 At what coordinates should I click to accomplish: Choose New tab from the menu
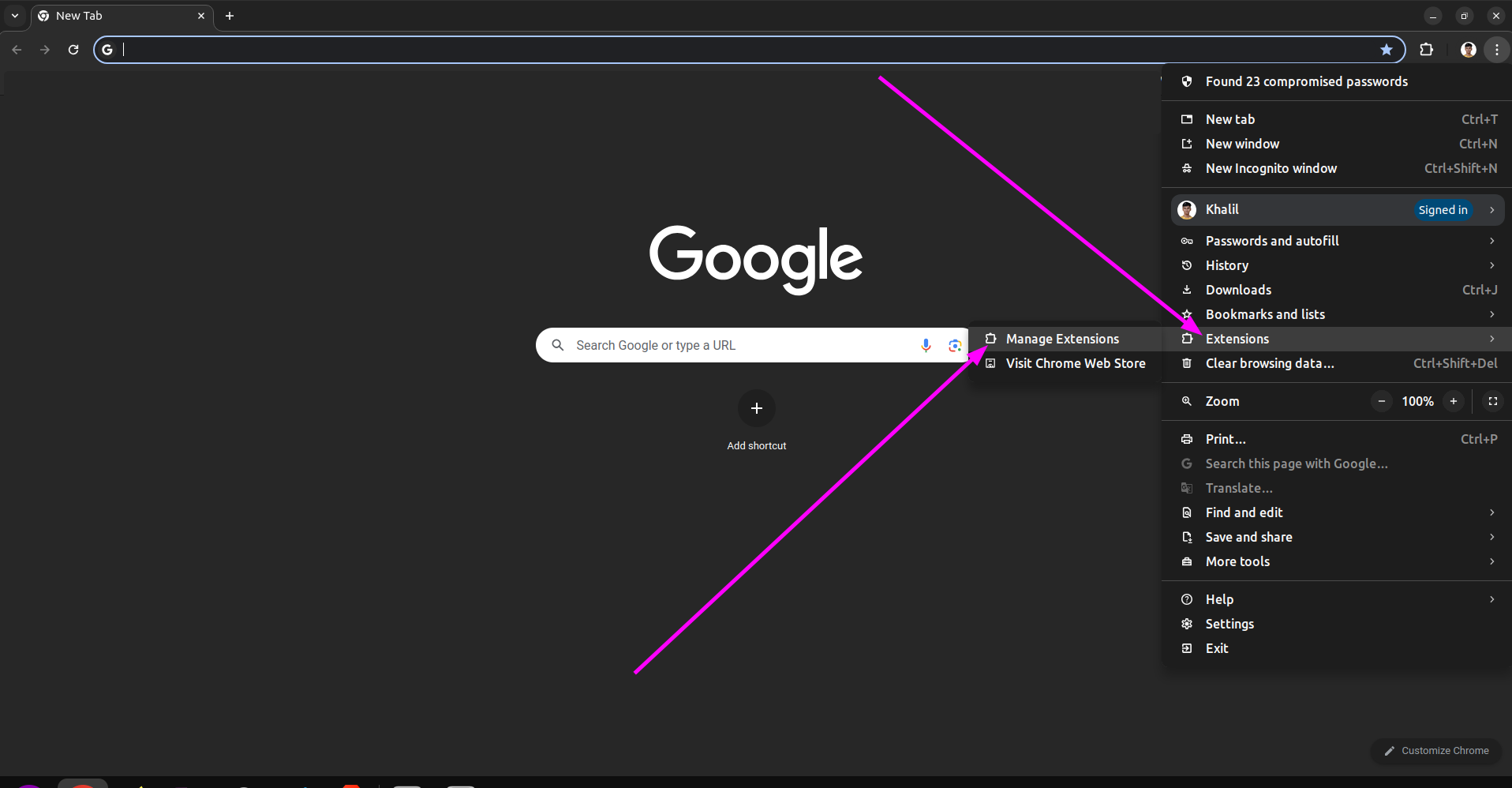[1337, 119]
